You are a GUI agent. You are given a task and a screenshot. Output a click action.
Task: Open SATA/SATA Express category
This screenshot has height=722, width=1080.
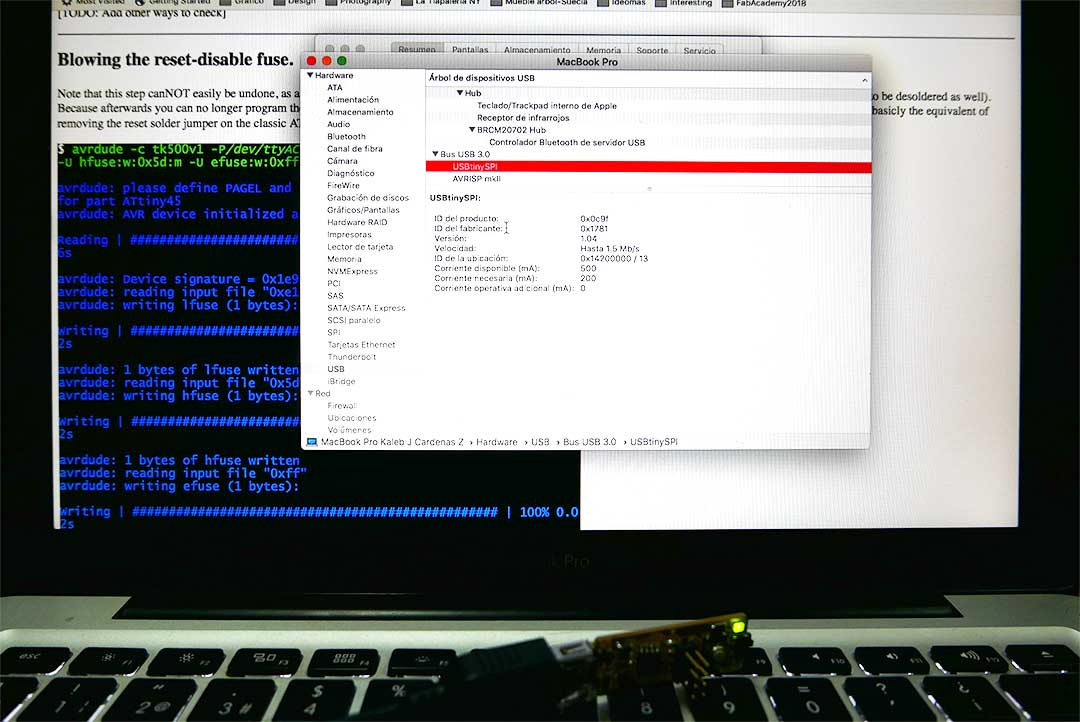click(366, 308)
